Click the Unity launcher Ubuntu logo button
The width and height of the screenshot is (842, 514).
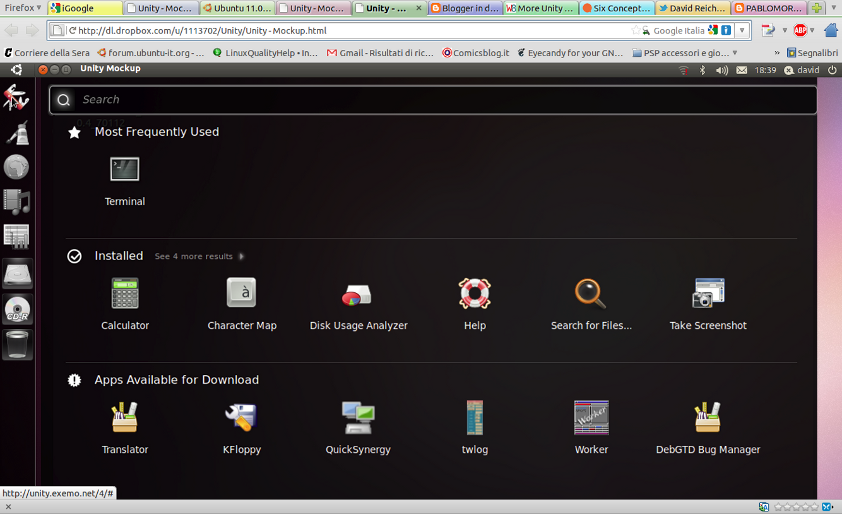17,69
